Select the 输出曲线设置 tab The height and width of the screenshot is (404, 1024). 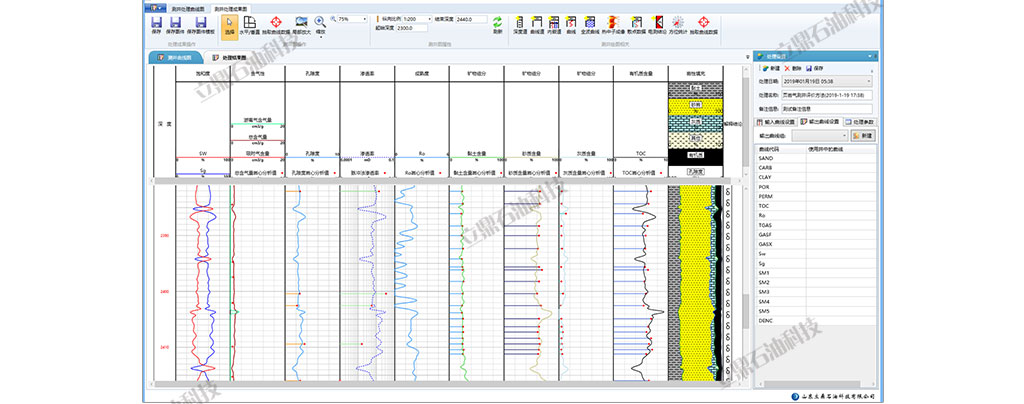click(x=820, y=121)
